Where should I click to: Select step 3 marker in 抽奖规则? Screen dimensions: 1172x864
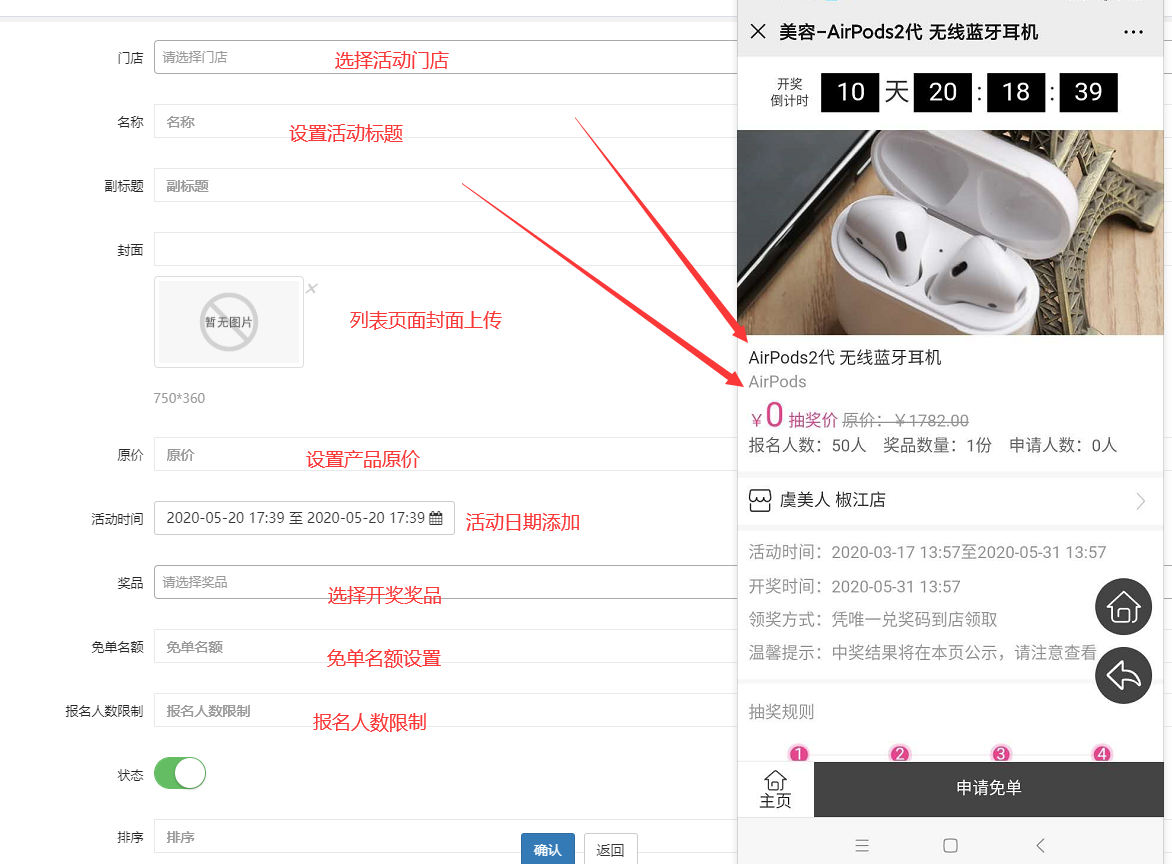point(1000,753)
